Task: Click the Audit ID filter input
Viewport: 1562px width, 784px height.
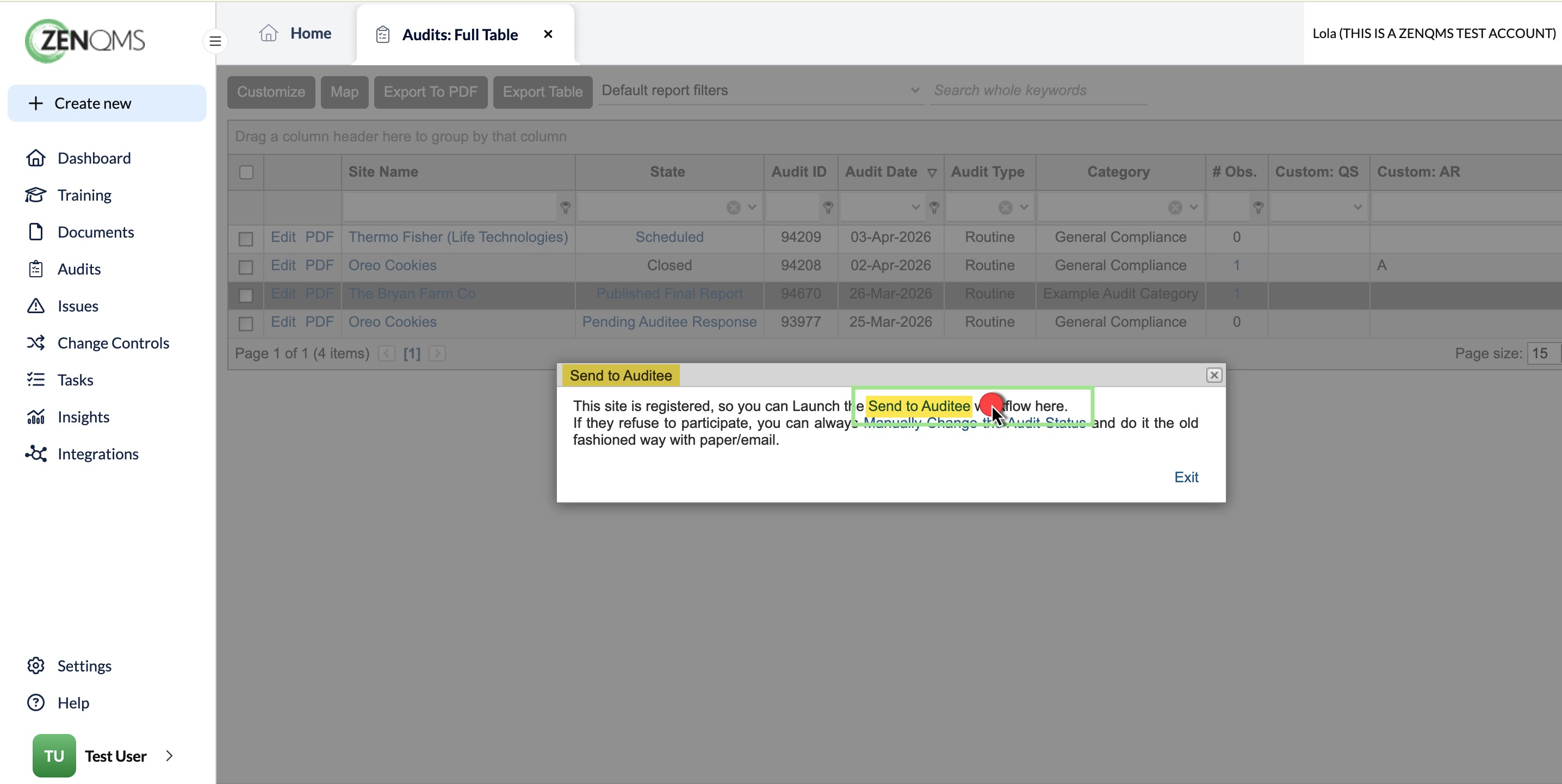Action: coord(792,207)
